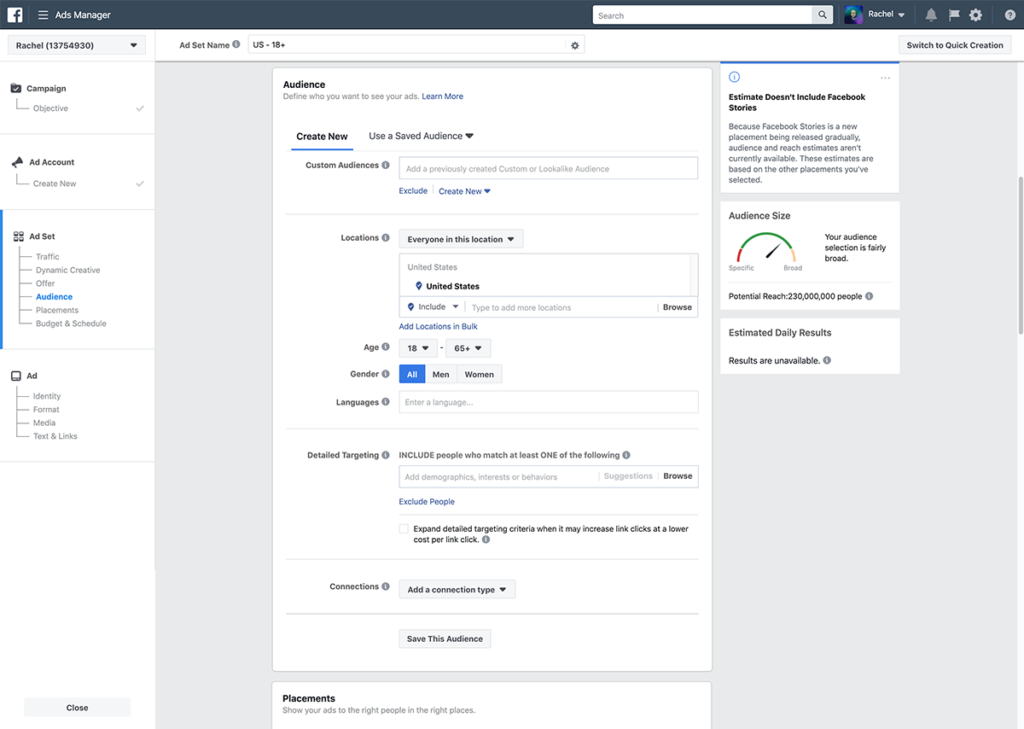Open the settings gear in top bar
Image resolution: width=1024 pixels, height=729 pixels.
pos(976,15)
